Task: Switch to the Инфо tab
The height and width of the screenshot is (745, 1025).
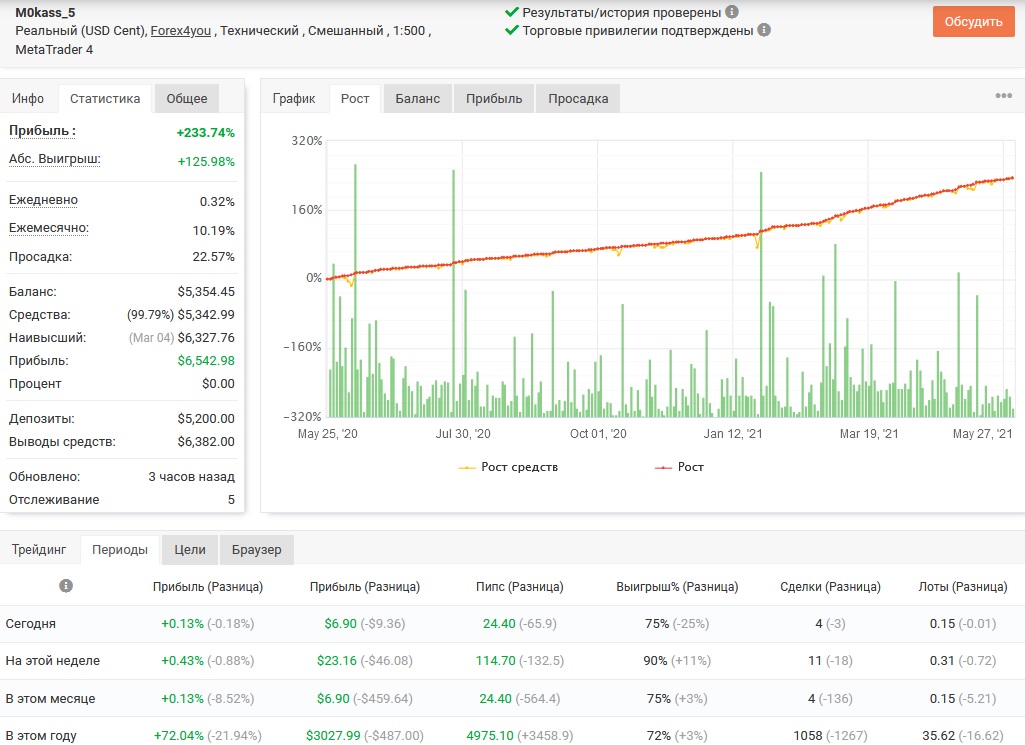Action: point(28,99)
